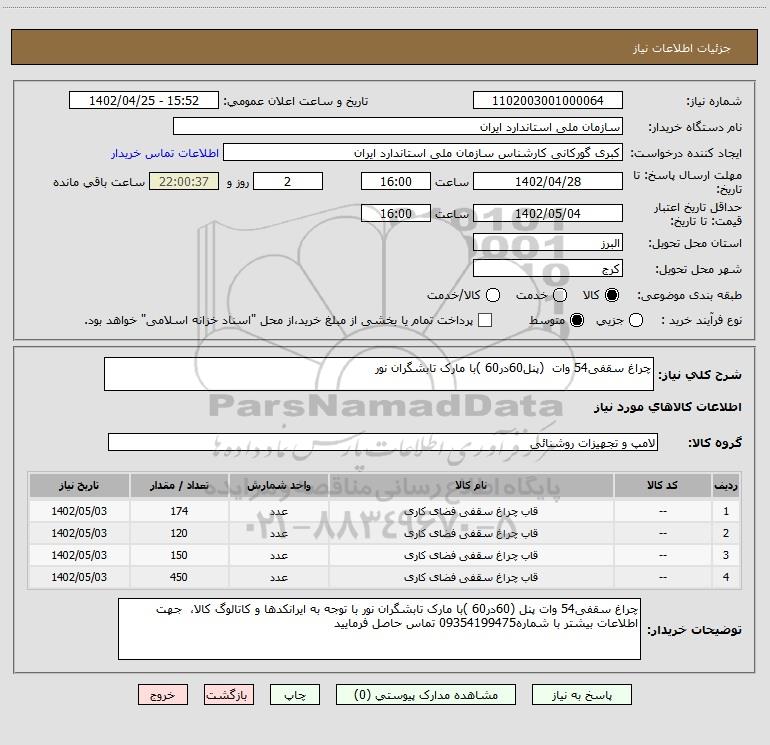Click the unit cell عدد in row 2
The height and width of the screenshot is (745, 770).
(x=278, y=533)
